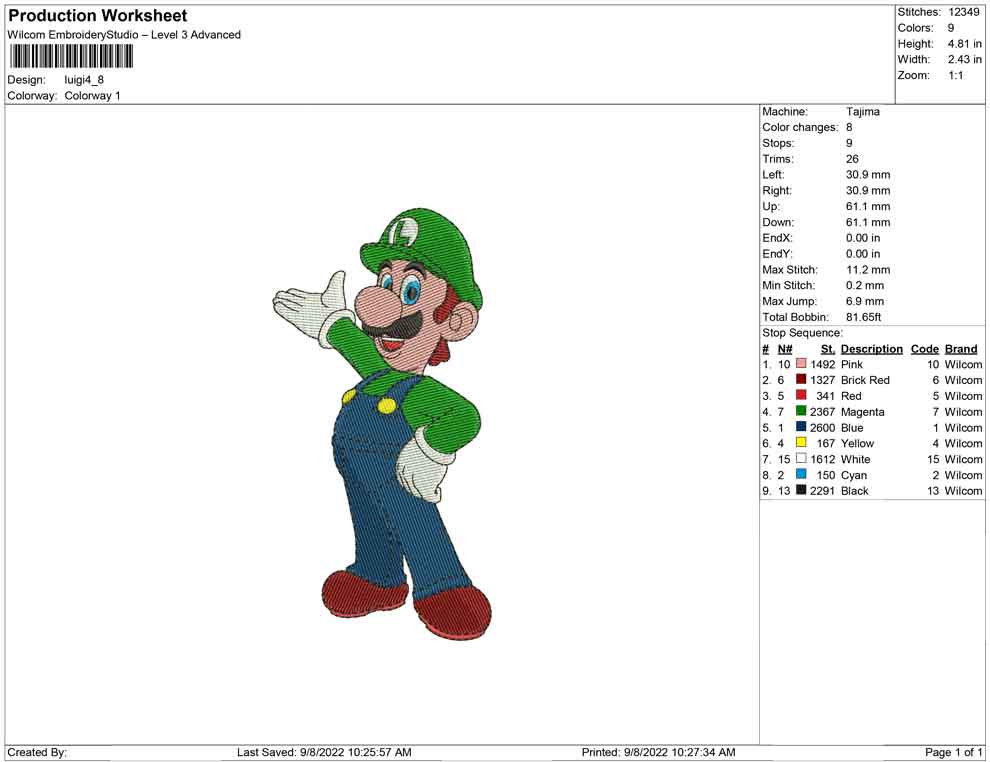The image size is (990, 762).
Task: Select the Cyan color swatch
Action: (801, 475)
